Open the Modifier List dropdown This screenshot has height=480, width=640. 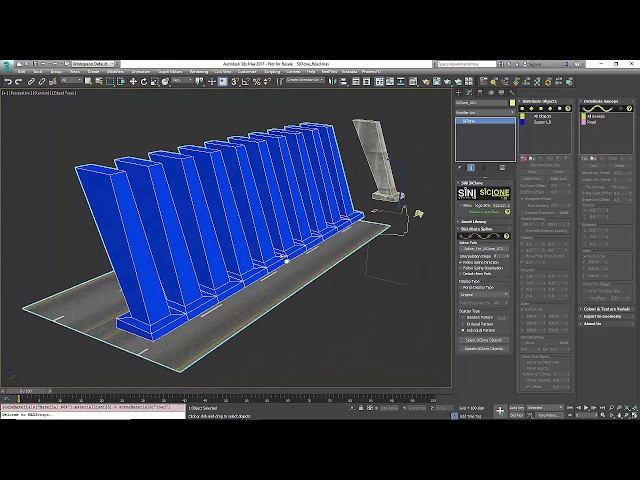(484, 112)
